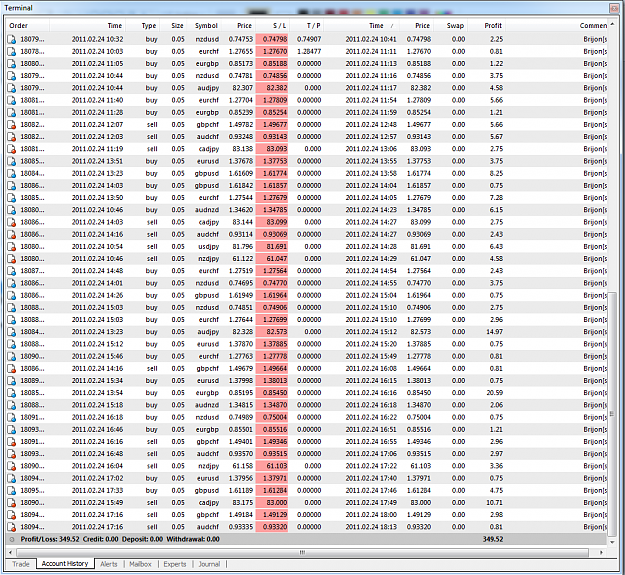The width and height of the screenshot is (625, 575).
Task: Click sell order icon for nzdjpy opened 16:04
Action: click(12, 466)
